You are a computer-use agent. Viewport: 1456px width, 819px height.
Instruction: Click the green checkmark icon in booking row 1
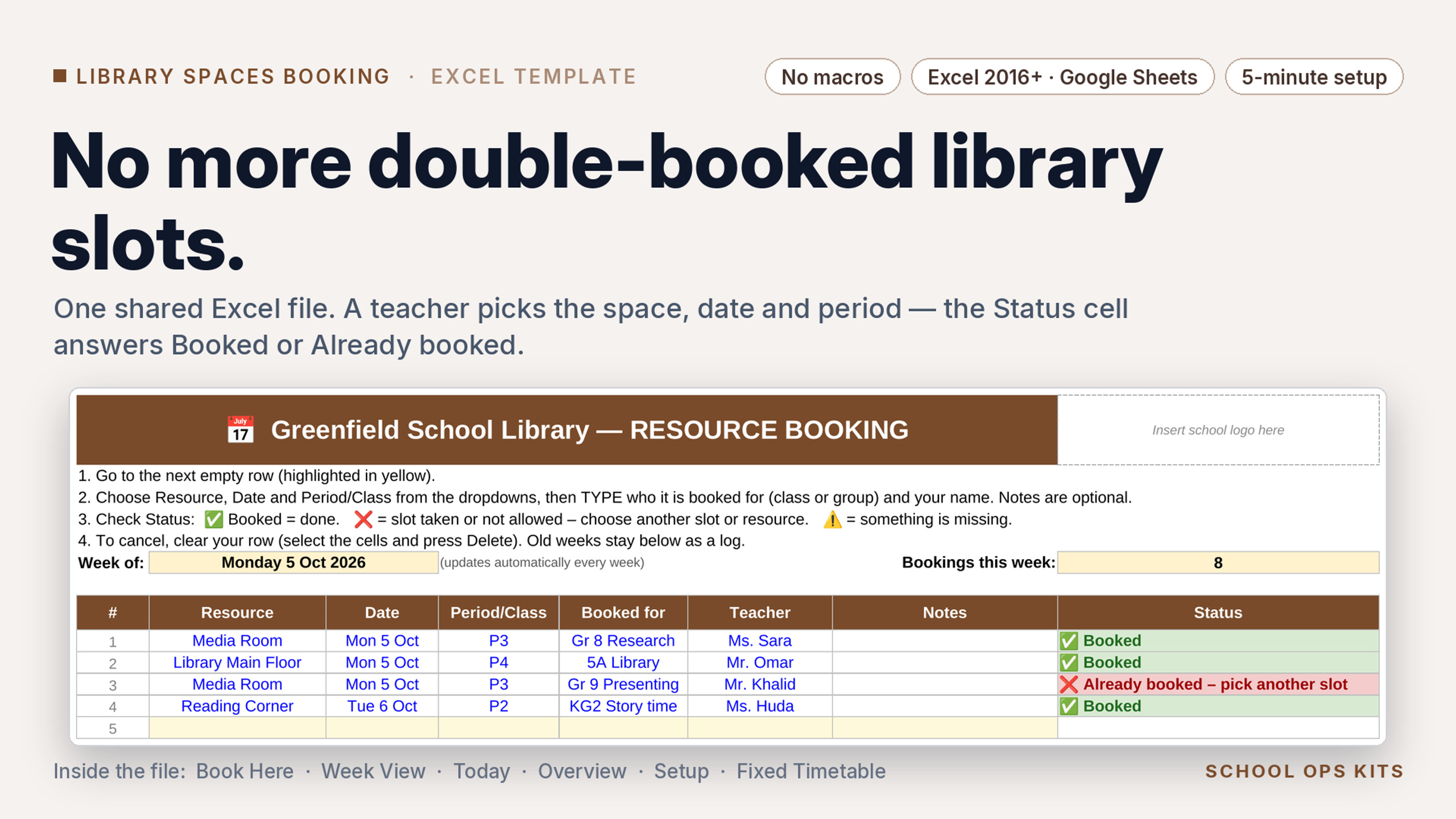pyautogui.click(x=1069, y=641)
